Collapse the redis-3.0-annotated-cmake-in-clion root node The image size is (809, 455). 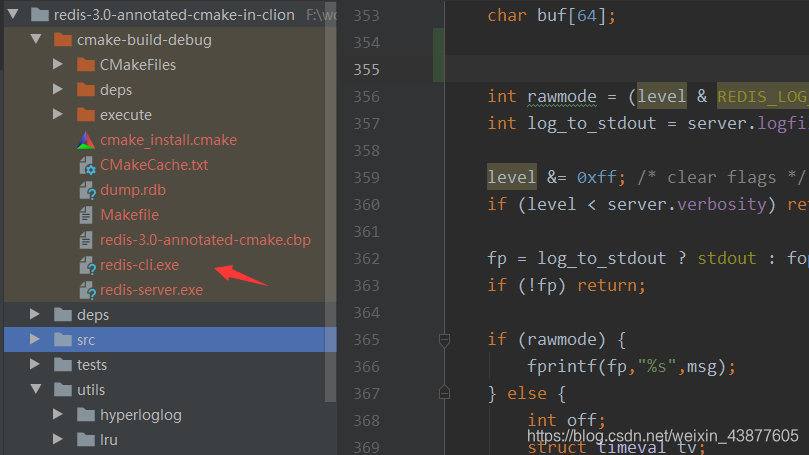tap(13, 14)
